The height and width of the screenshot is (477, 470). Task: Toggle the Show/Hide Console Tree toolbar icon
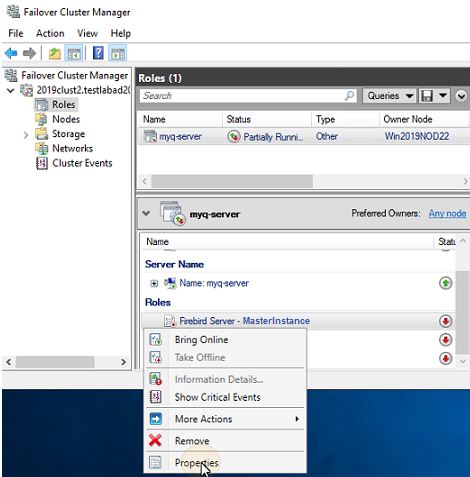74,53
